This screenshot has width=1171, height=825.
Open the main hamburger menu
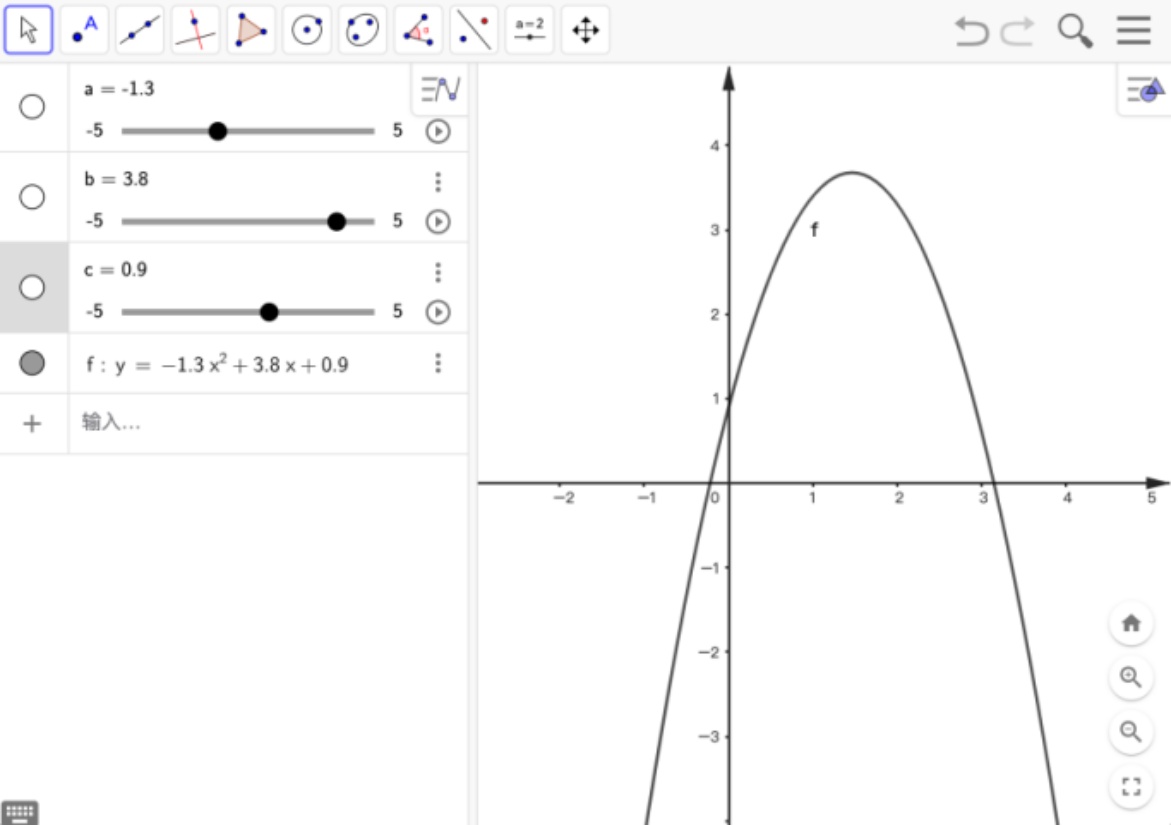[x=1133, y=31]
